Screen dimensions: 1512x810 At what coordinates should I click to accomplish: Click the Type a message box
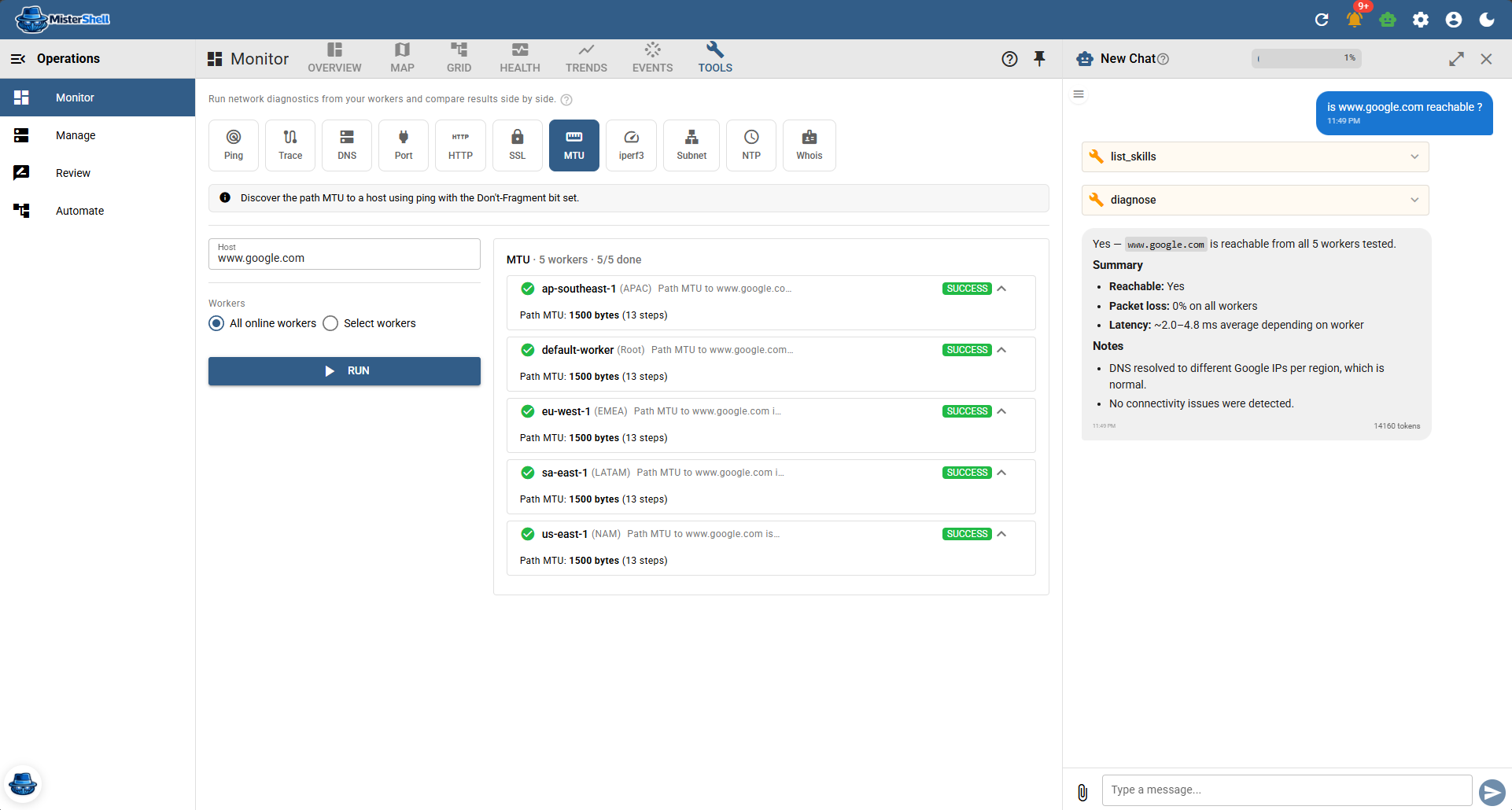coord(1287,790)
